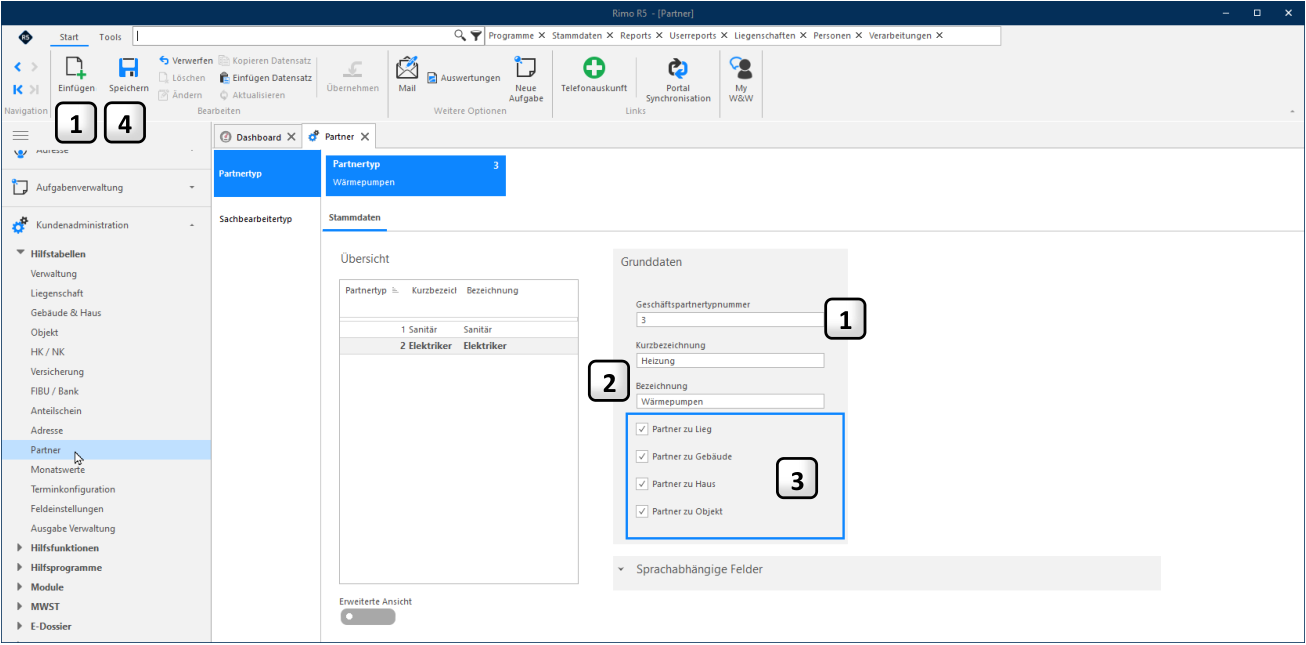
Task: Open Auswertungen from the ribbon
Action: click(463, 77)
